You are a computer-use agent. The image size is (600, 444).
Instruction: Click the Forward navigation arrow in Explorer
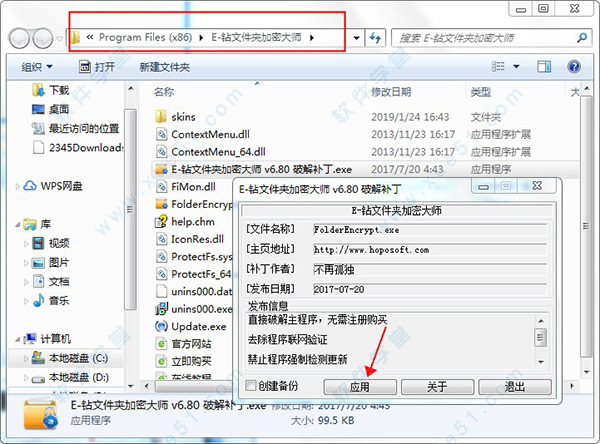click(x=43, y=38)
